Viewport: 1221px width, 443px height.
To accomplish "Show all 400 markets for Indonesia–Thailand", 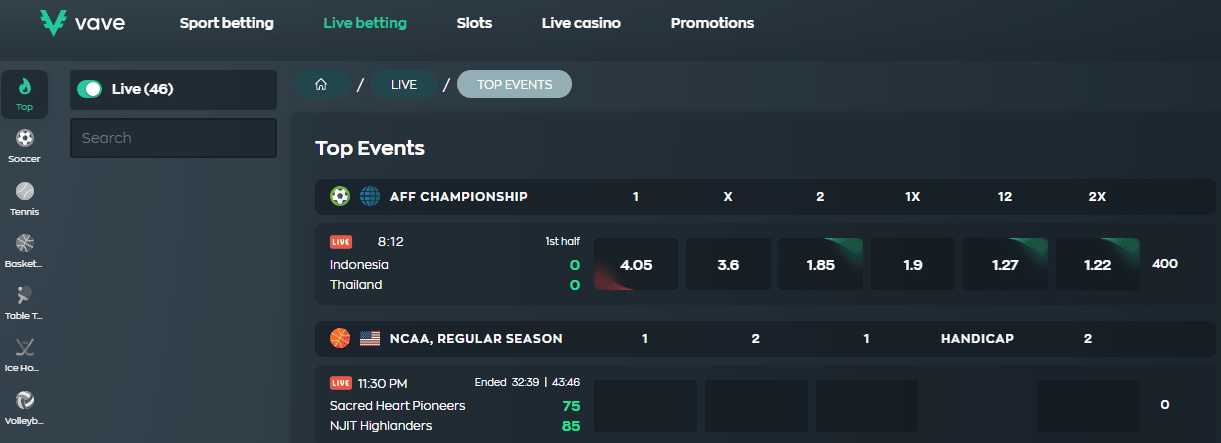I will tap(1165, 264).
